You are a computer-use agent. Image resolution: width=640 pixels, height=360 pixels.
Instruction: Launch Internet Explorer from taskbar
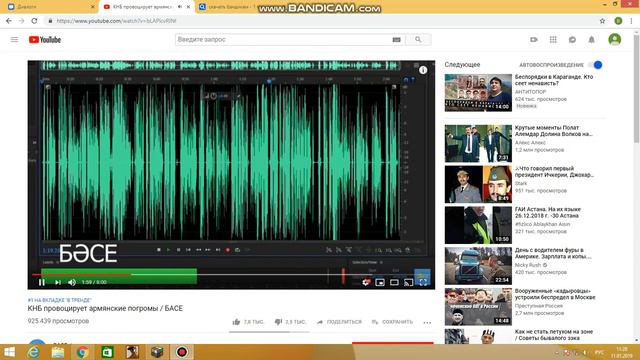point(33,352)
